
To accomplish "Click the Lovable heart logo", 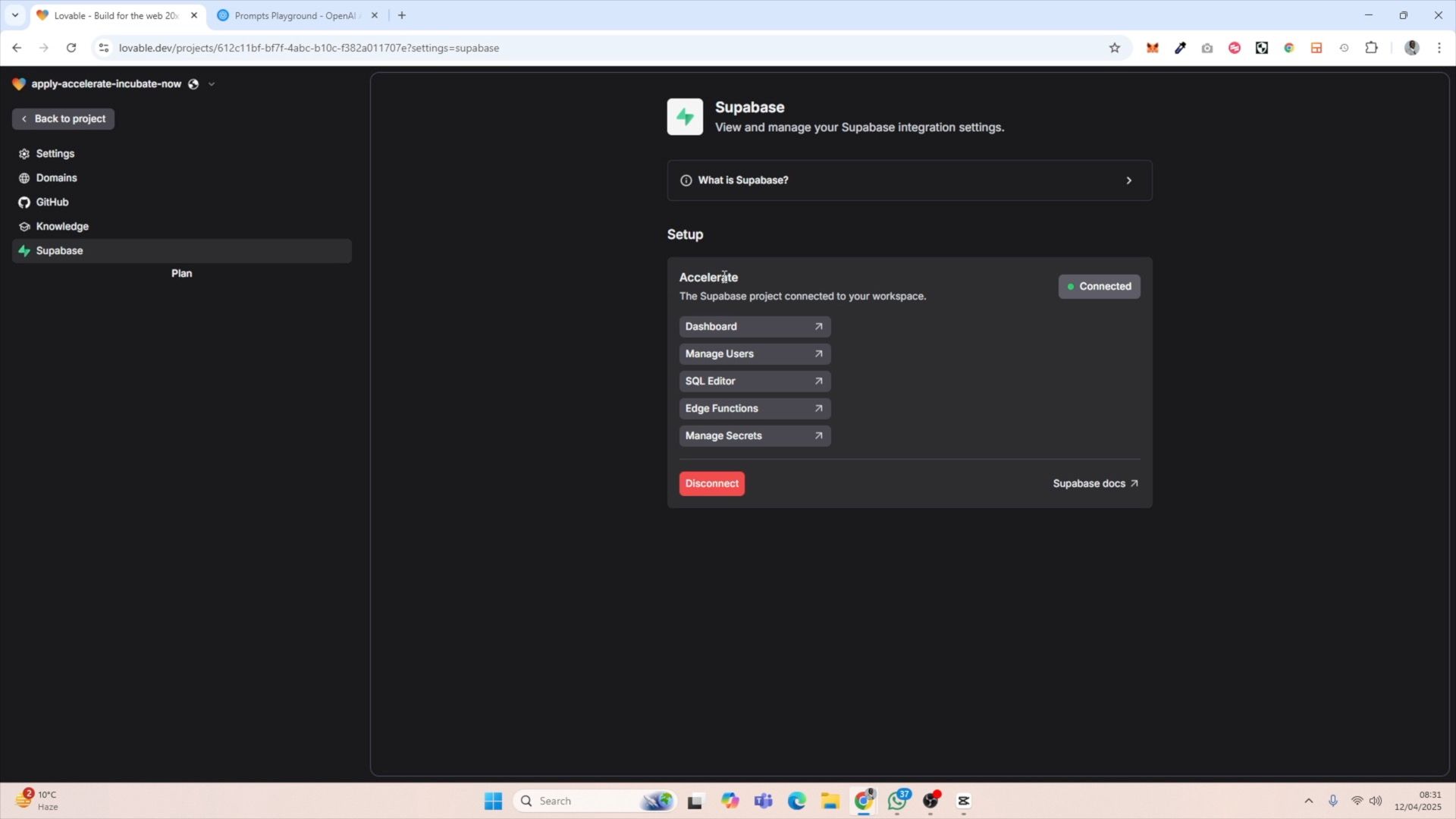I will pyautogui.click(x=19, y=84).
